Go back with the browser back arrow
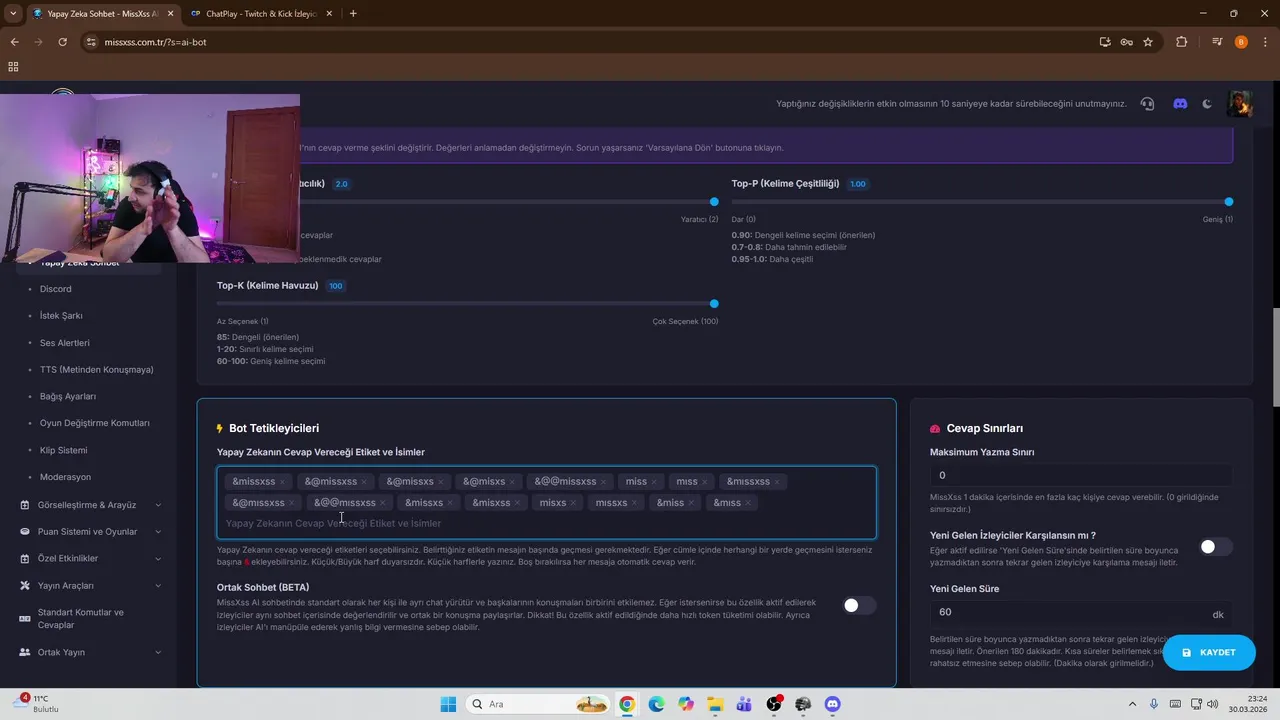This screenshot has width=1280, height=720. click(x=14, y=42)
